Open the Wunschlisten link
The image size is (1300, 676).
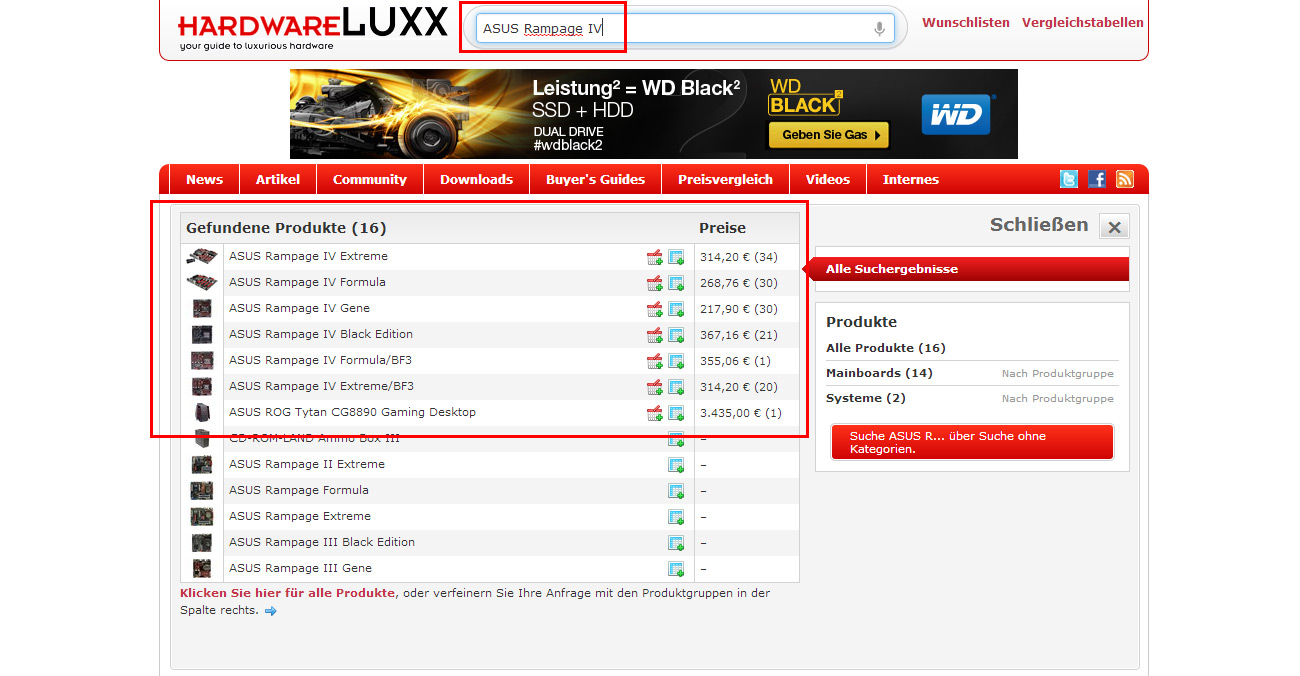point(966,22)
